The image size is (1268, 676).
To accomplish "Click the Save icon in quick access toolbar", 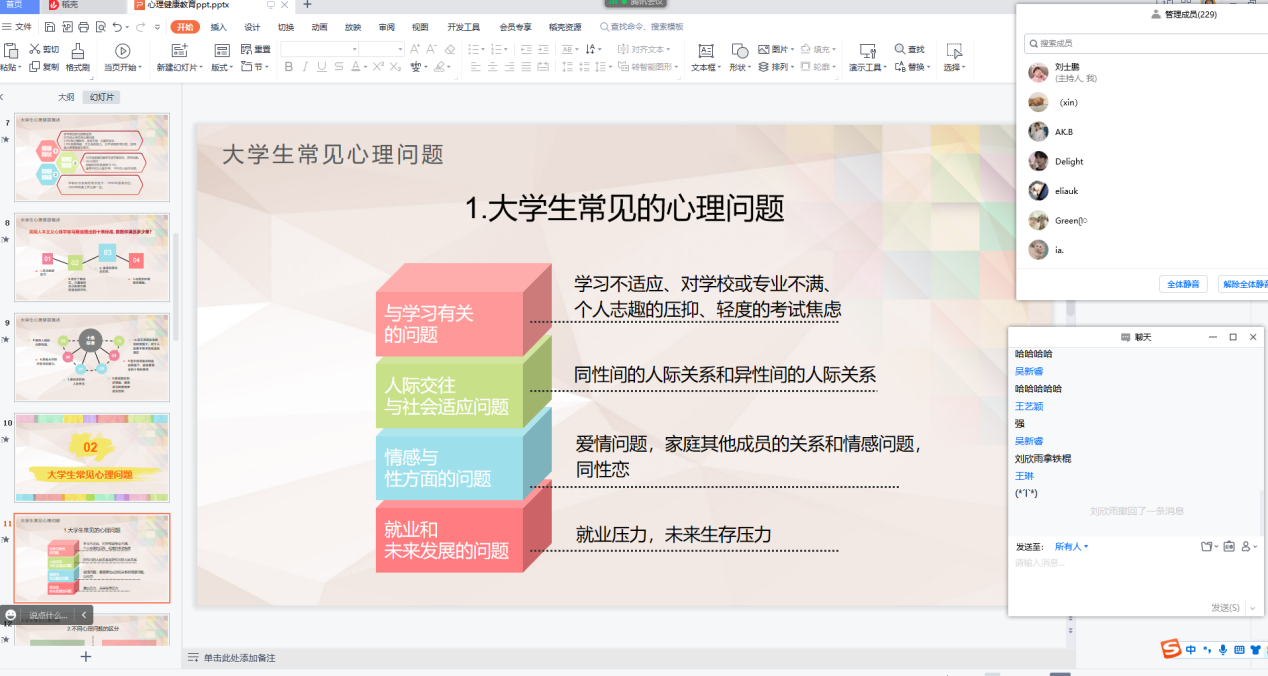I will coord(48,27).
